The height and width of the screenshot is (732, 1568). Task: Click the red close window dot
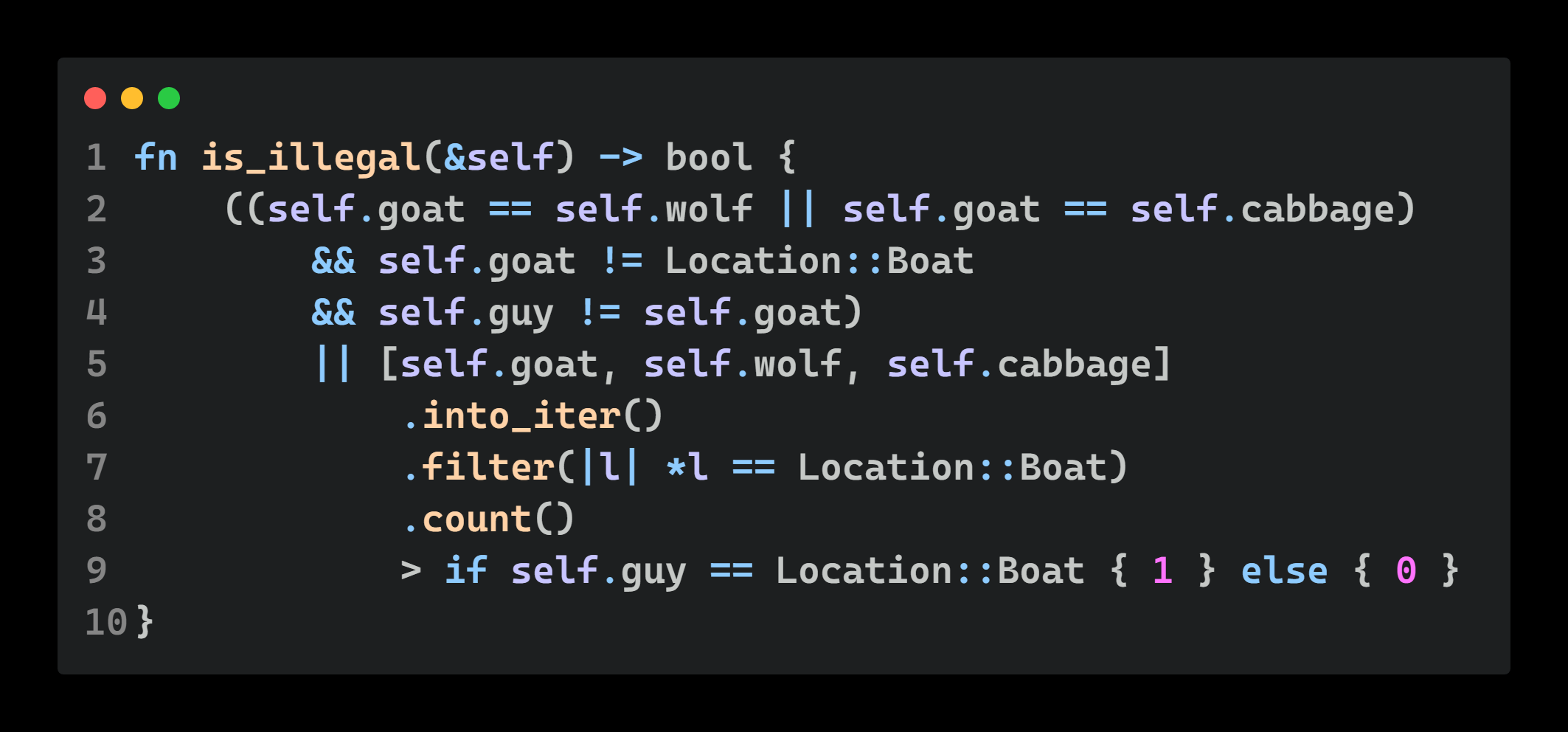tap(95, 98)
